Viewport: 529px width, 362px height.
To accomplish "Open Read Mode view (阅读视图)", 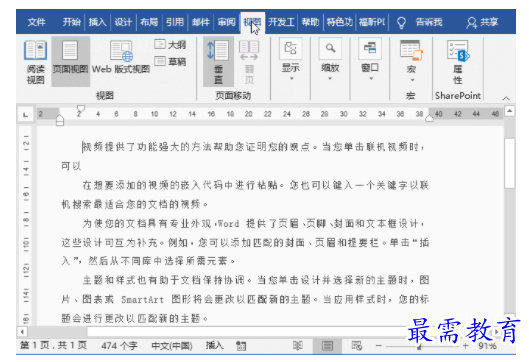I will (x=35, y=62).
